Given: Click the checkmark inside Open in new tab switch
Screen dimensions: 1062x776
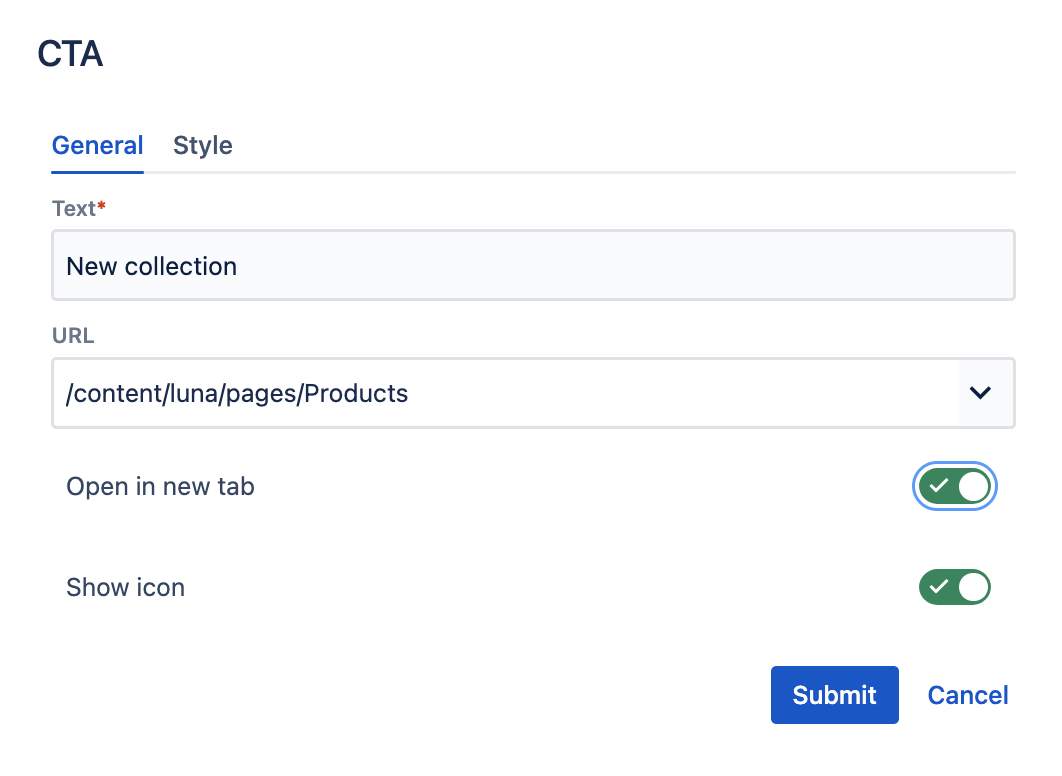Looking at the screenshot, I should click(939, 486).
